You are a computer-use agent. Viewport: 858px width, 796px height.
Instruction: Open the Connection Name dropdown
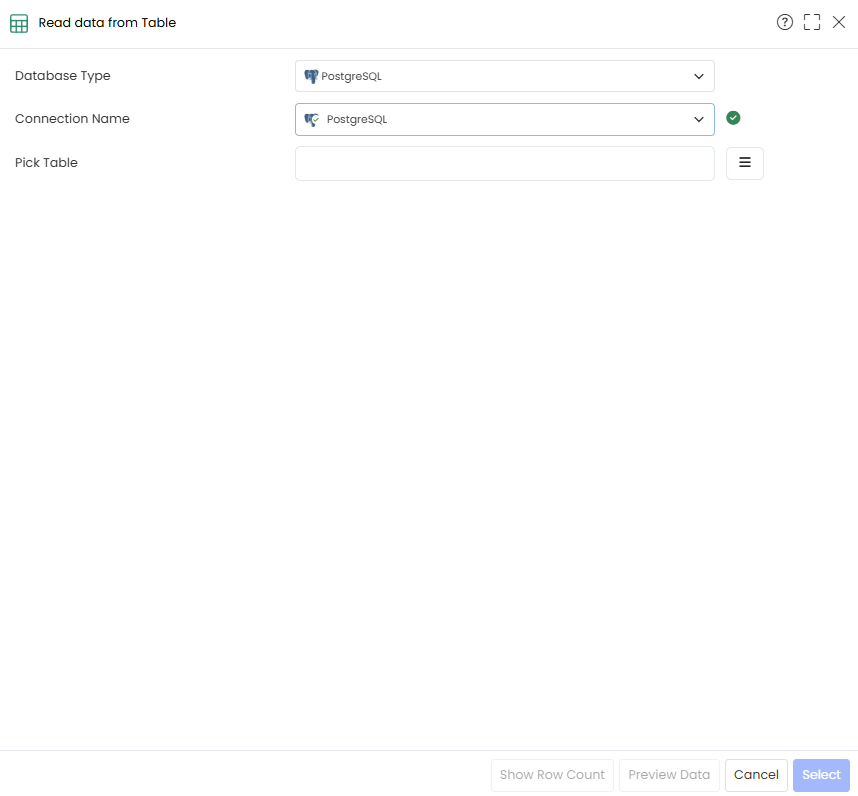(505, 119)
